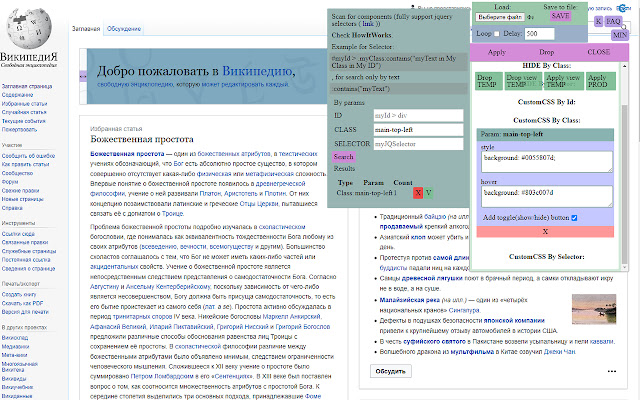
Task: Open sidebar link Как править статьи
Action: (x=25, y=164)
